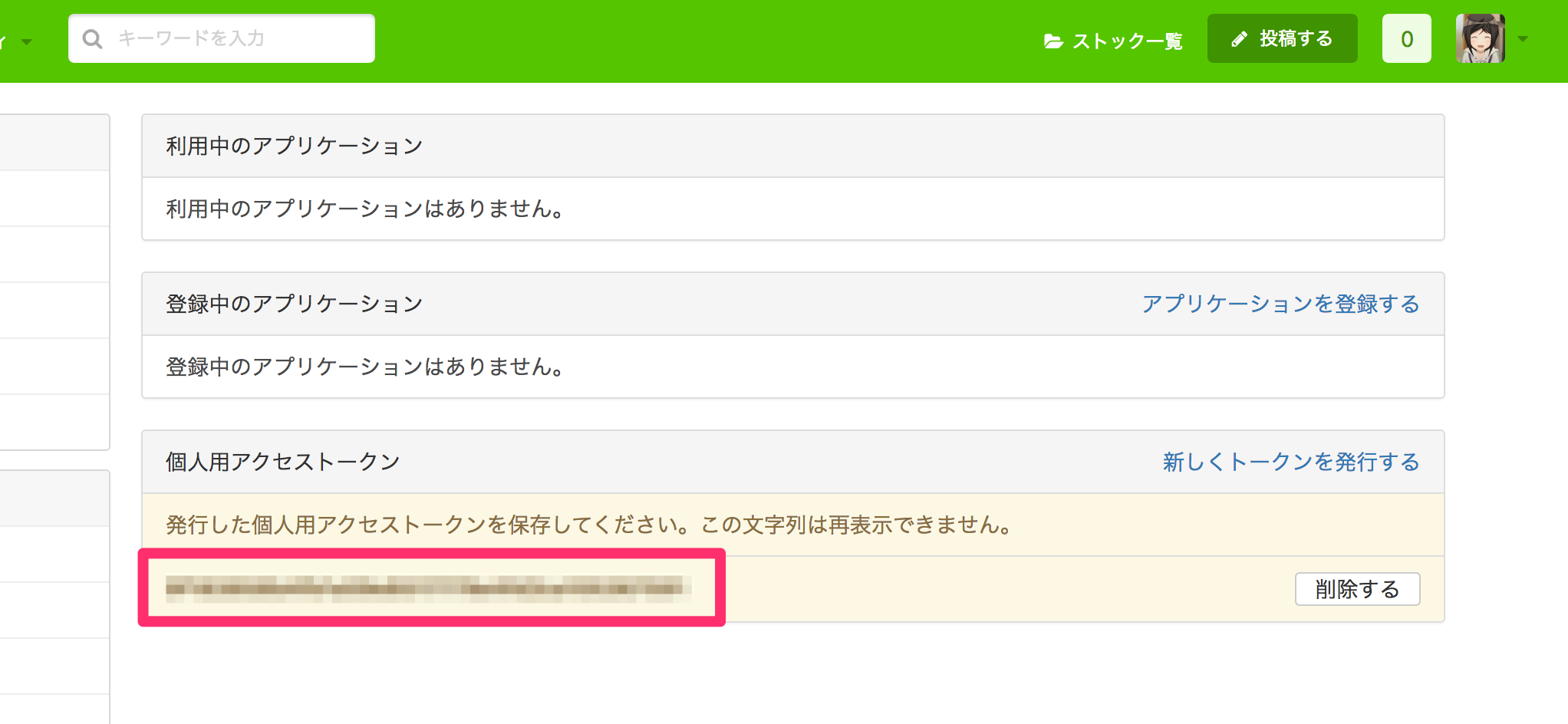Click the yellow token save warning message
The image size is (1568, 724).
click(x=793, y=525)
